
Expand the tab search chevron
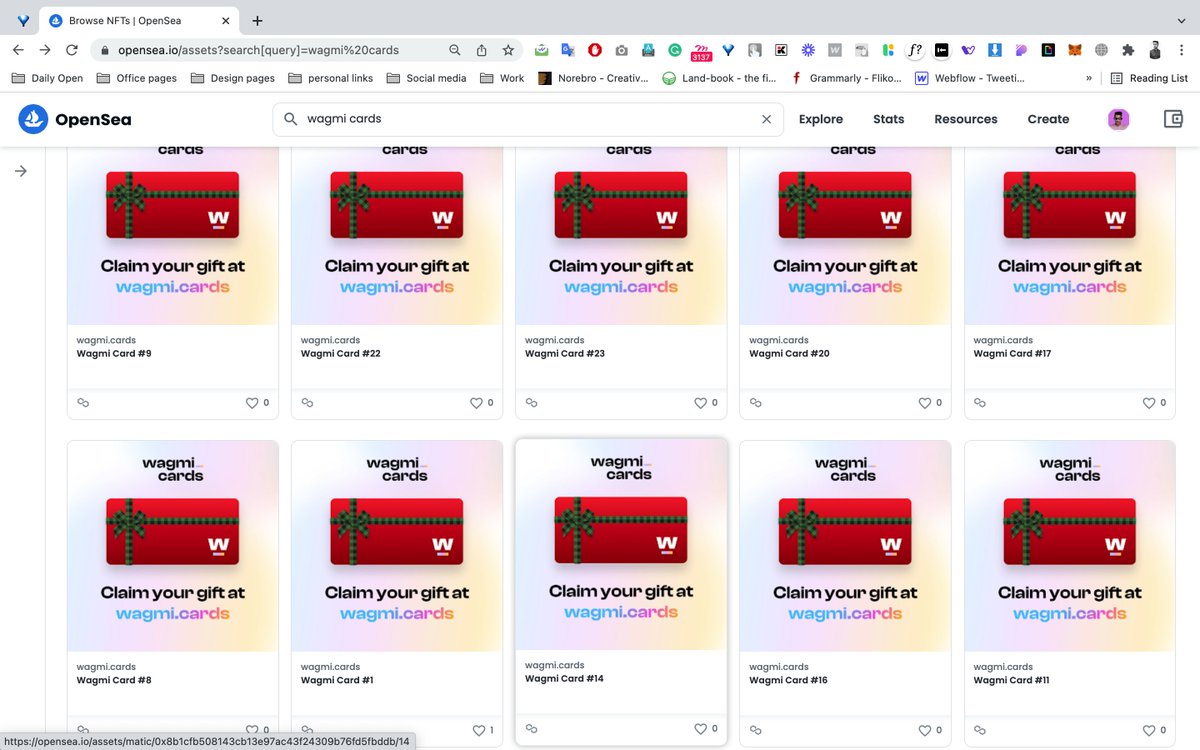coord(1181,20)
